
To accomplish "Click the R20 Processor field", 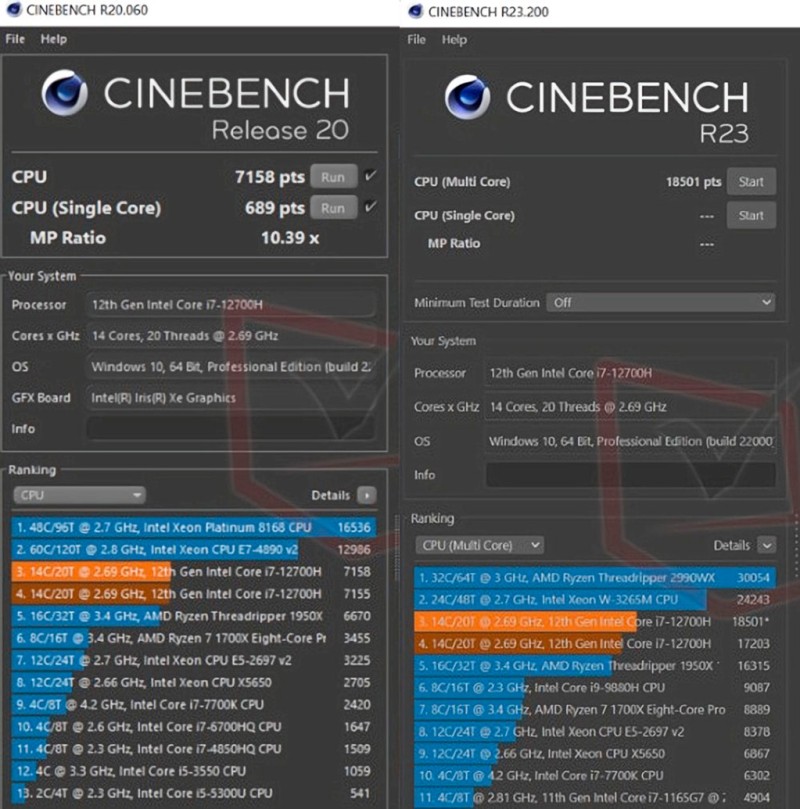I will (x=231, y=304).
